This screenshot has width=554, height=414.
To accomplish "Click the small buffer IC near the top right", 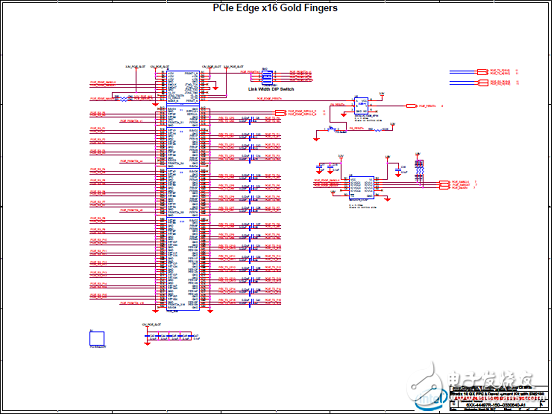I will tap(361, 106).
